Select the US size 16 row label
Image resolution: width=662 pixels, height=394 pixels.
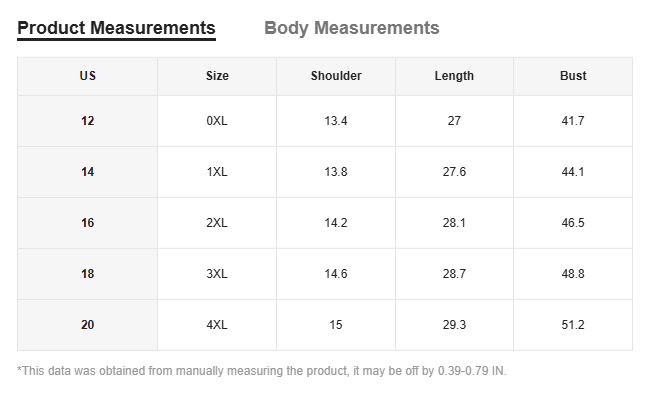pos(87,223)
